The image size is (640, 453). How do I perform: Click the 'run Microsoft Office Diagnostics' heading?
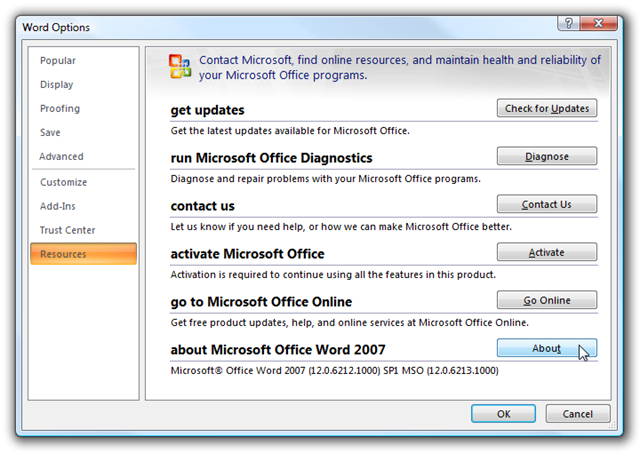click(x=271, y=158)
